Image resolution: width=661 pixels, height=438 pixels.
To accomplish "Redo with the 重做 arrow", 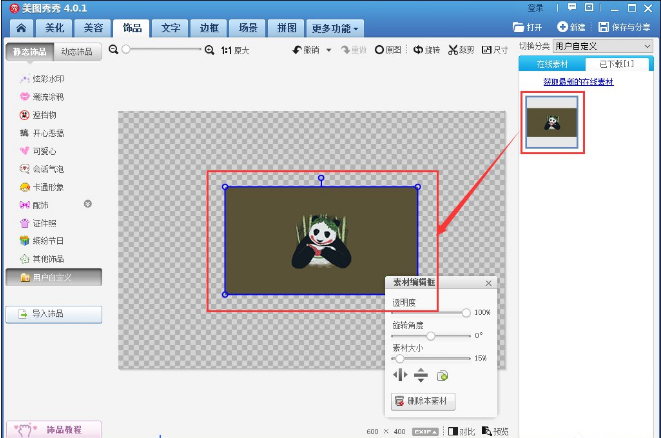I will coord(354,50).
